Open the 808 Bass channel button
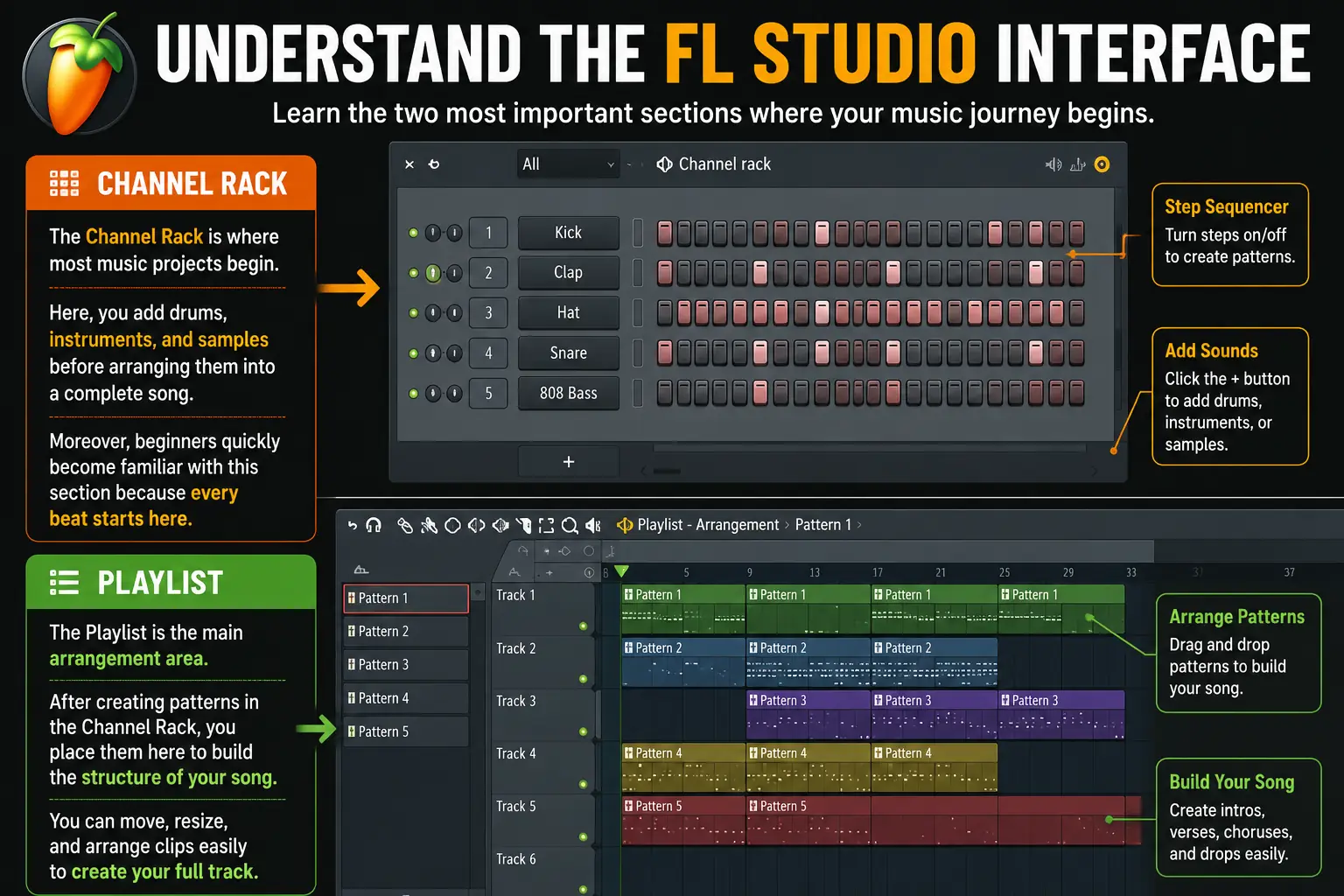 [569, 394]
